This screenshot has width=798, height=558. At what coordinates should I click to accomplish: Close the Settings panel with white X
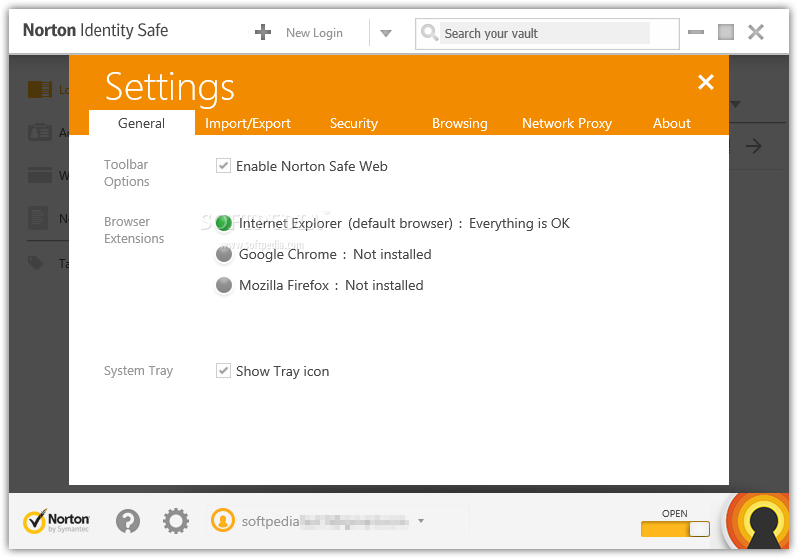pos(705,82)
